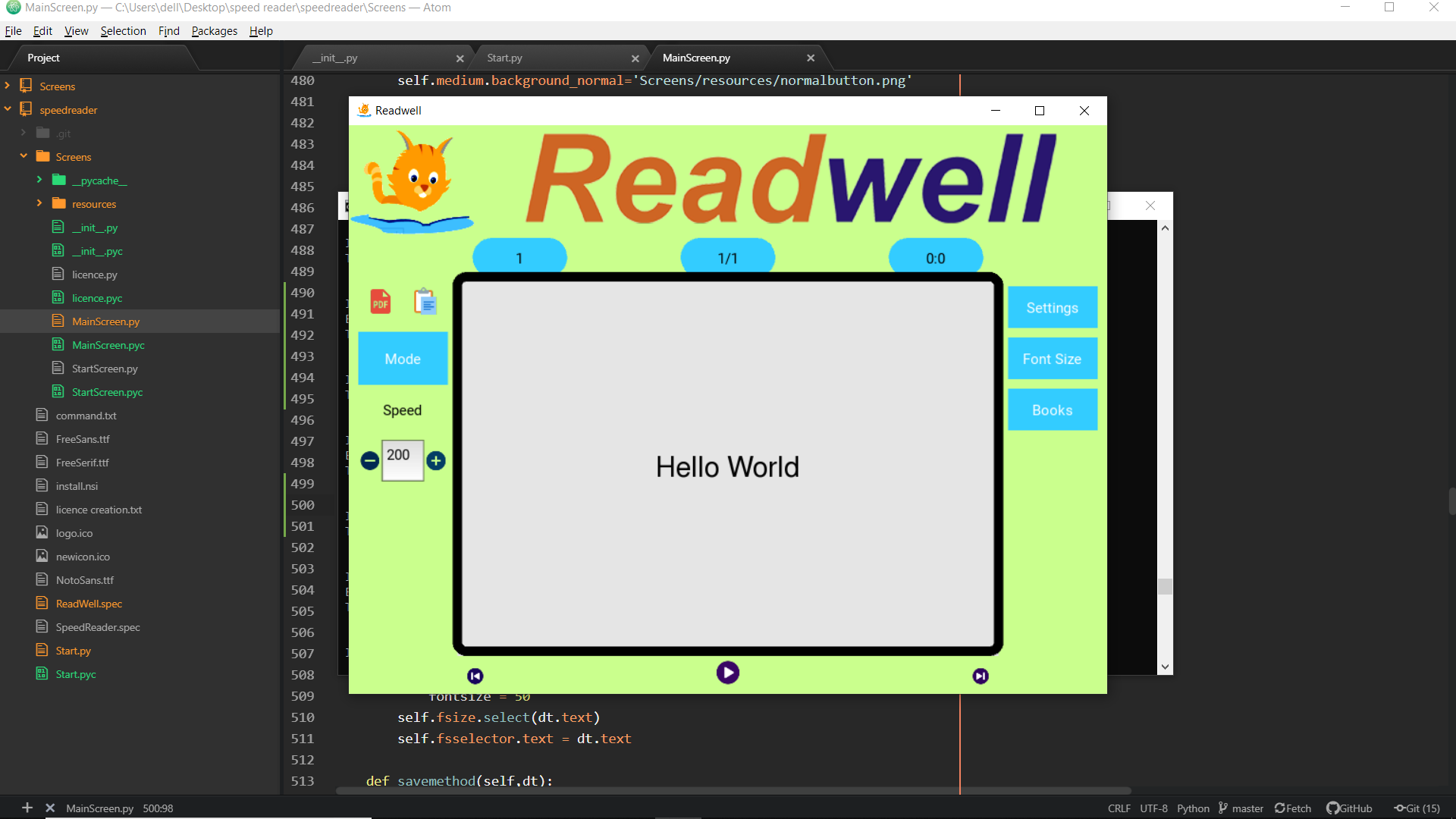Paste text using the clipboard icon
Screen dimensions: 1456x819
pos(425,301)
